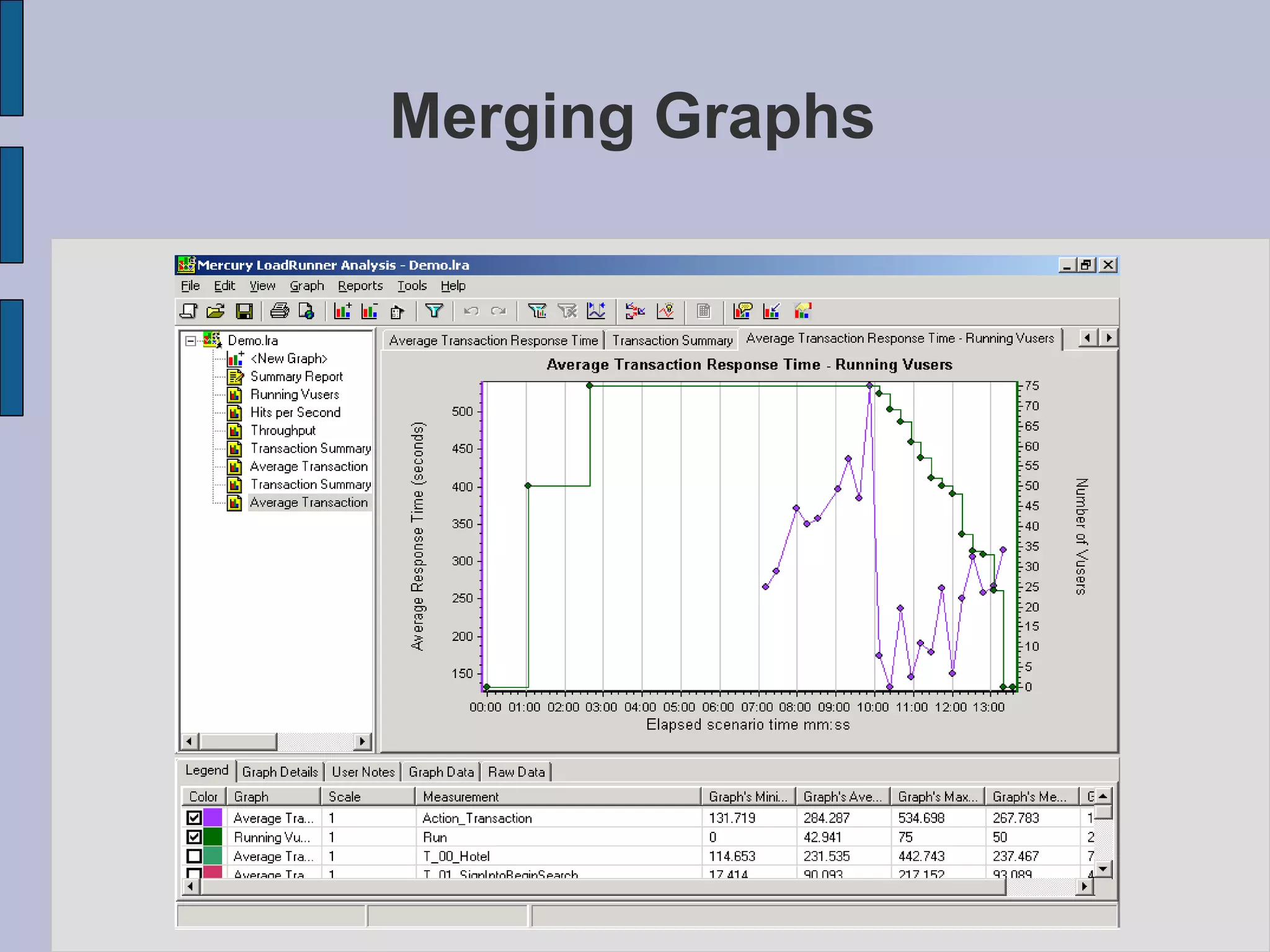This screenshot has height=952, width=1270.
Task: Click the Auto Correlate lightbulb icon
Action: (x=666, y=311)
